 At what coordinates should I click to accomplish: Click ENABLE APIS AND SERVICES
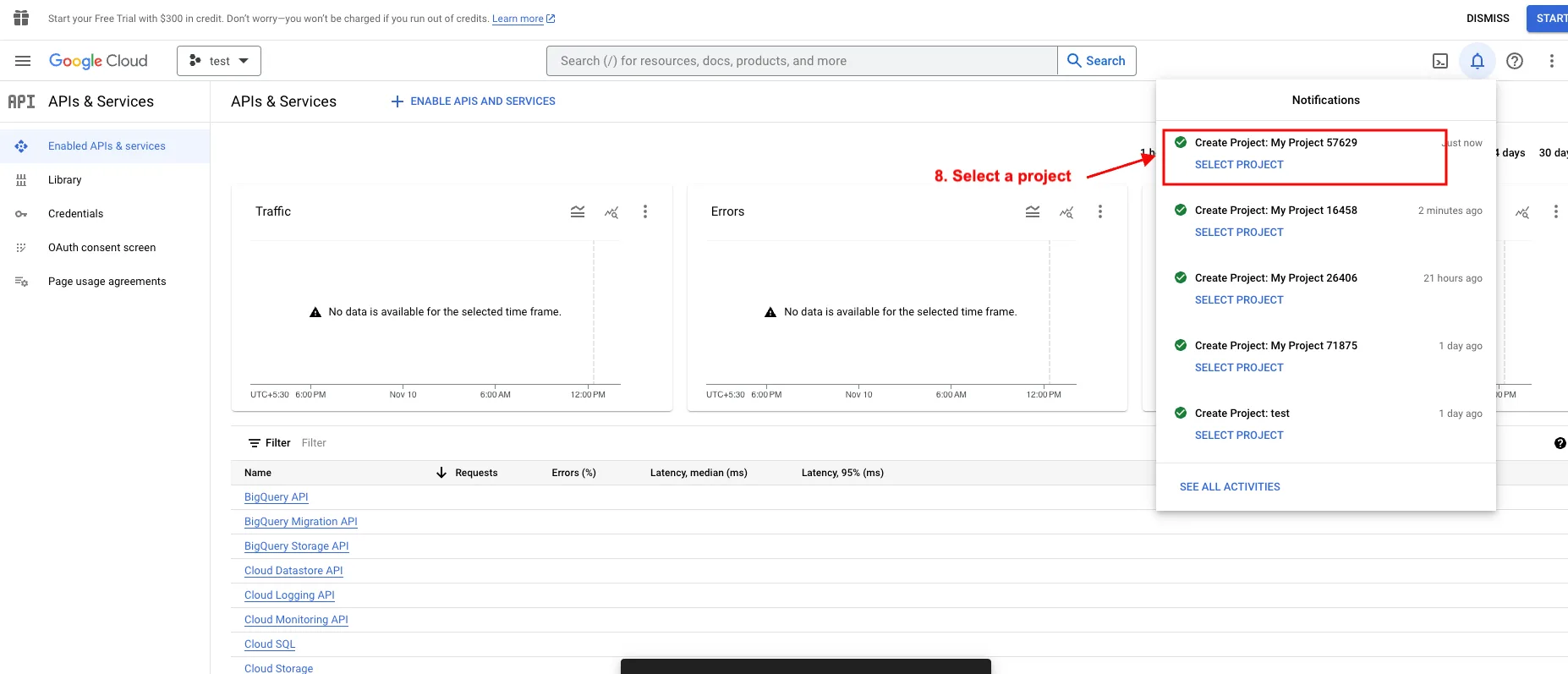pyautogui.click(x=473, y=101)
